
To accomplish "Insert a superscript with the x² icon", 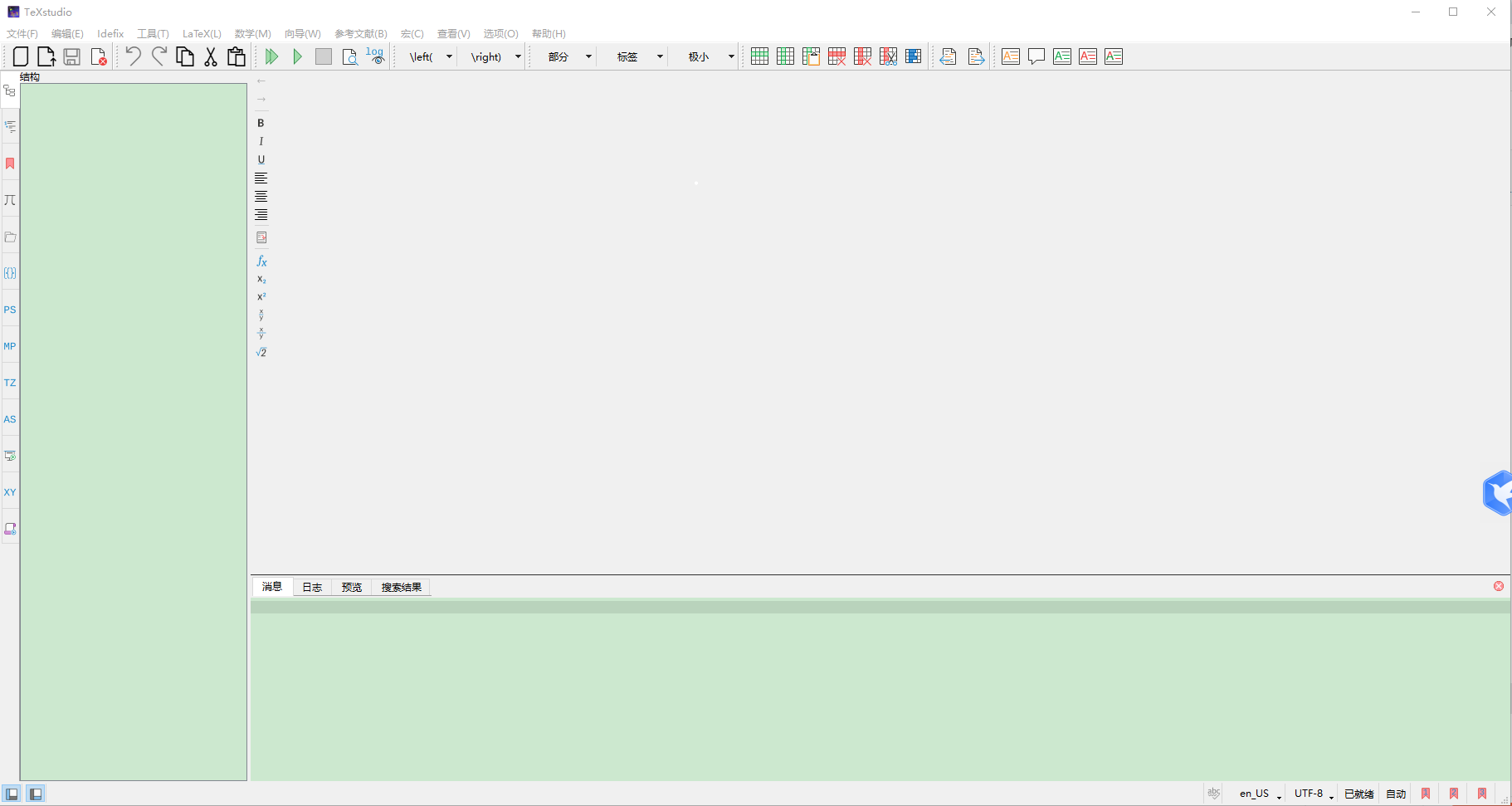I will click(x=261, y=297).
